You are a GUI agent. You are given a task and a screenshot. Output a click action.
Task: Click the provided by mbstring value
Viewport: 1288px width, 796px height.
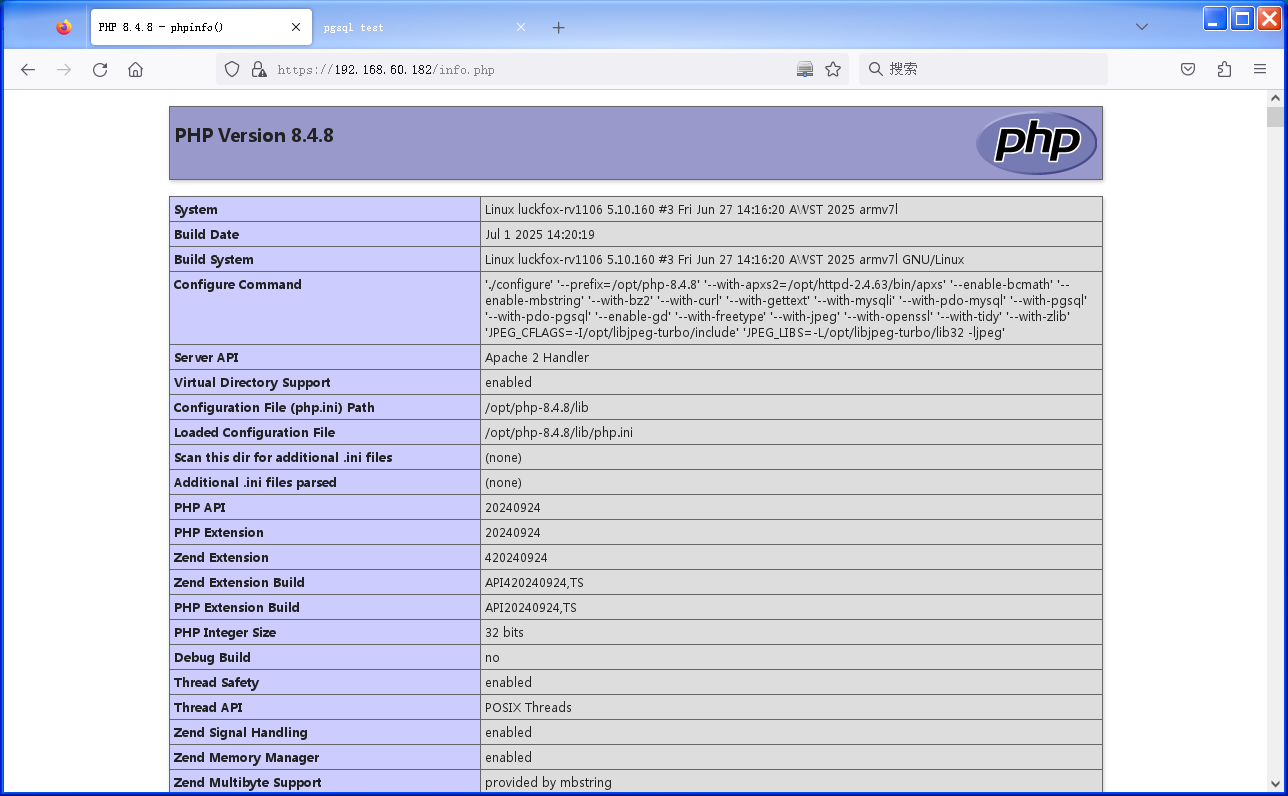[x=548, y=782]
